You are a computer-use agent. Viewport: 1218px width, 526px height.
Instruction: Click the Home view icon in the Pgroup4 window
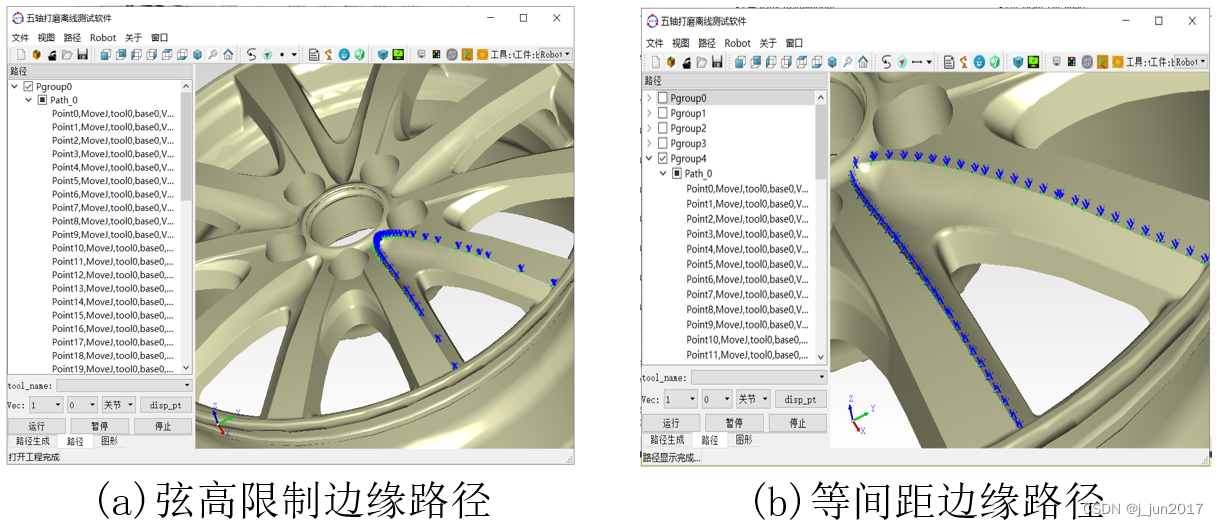click(862, 62)
